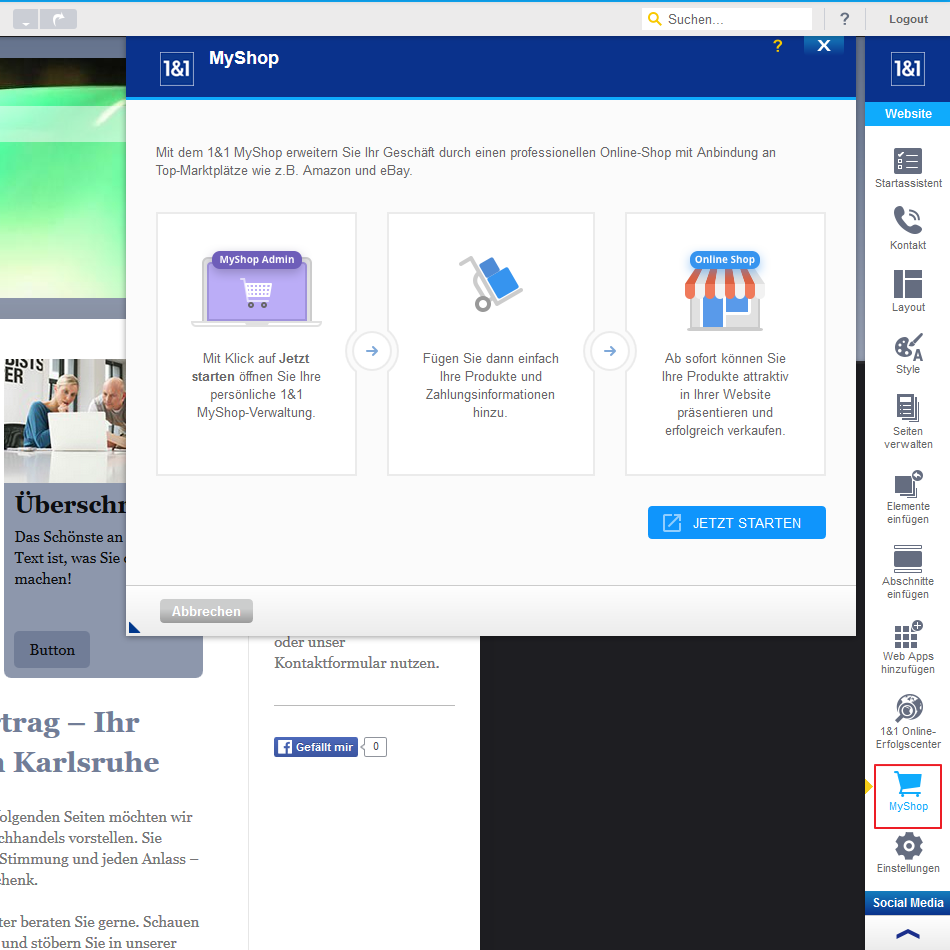
Task: Click the Logout link
Action: (908, 19)
